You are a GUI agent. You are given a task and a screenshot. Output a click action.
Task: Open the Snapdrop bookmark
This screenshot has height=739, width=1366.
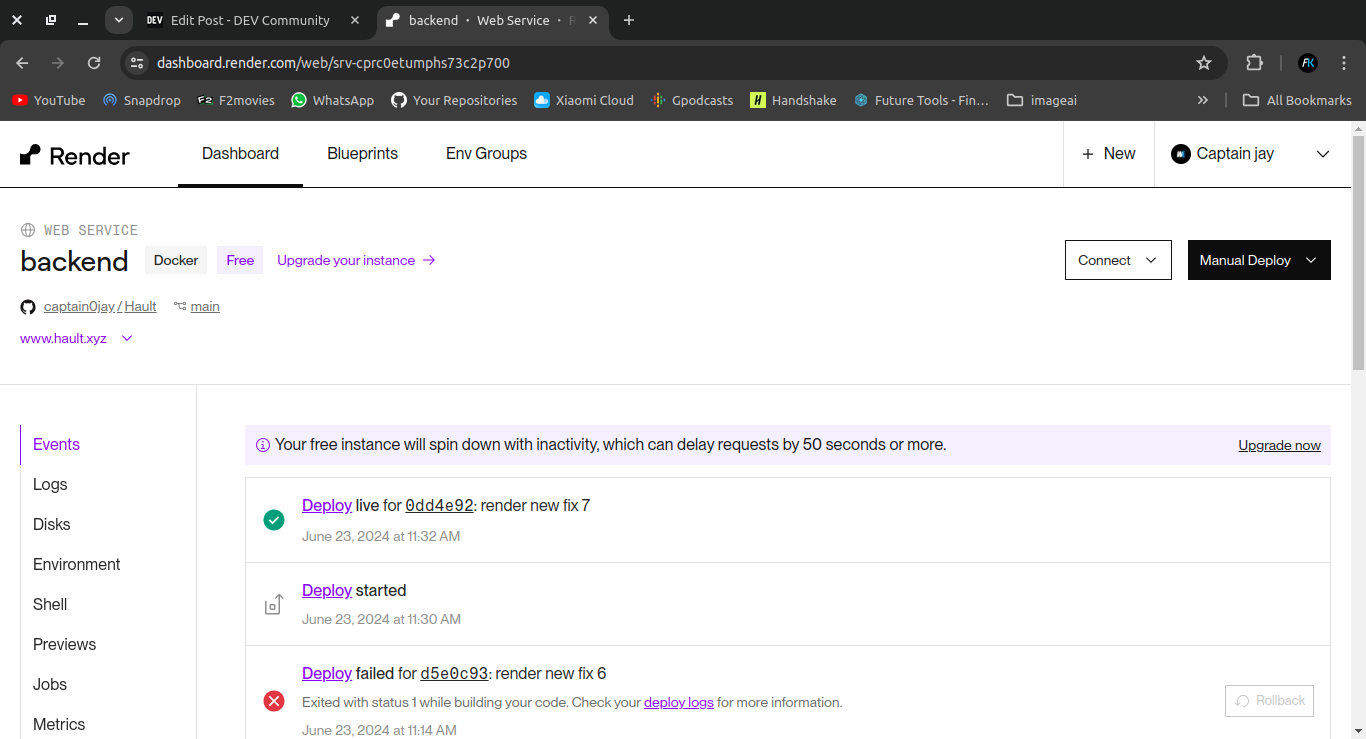pos(142,100)
